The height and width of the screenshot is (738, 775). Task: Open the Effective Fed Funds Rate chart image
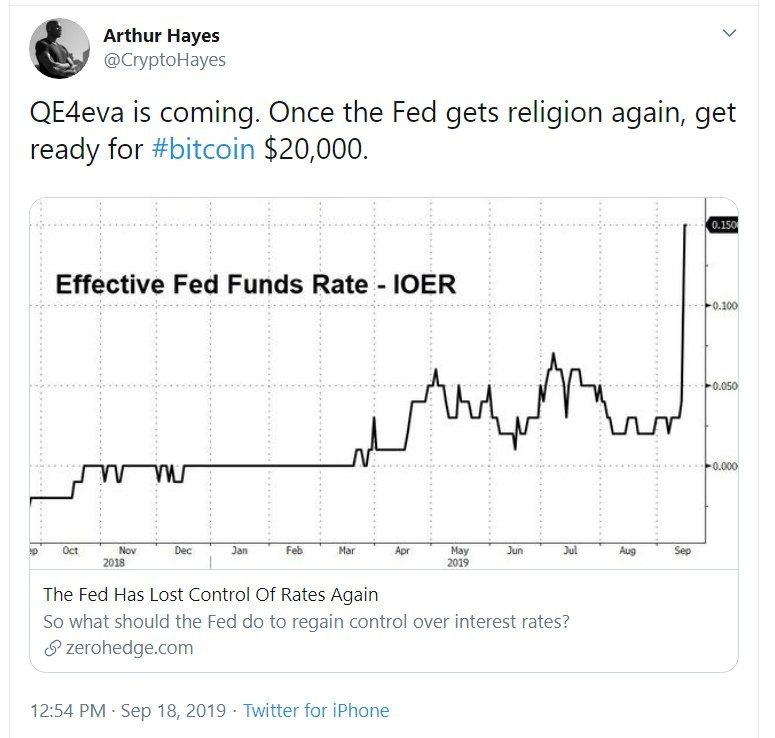click(x=384, y=383)
